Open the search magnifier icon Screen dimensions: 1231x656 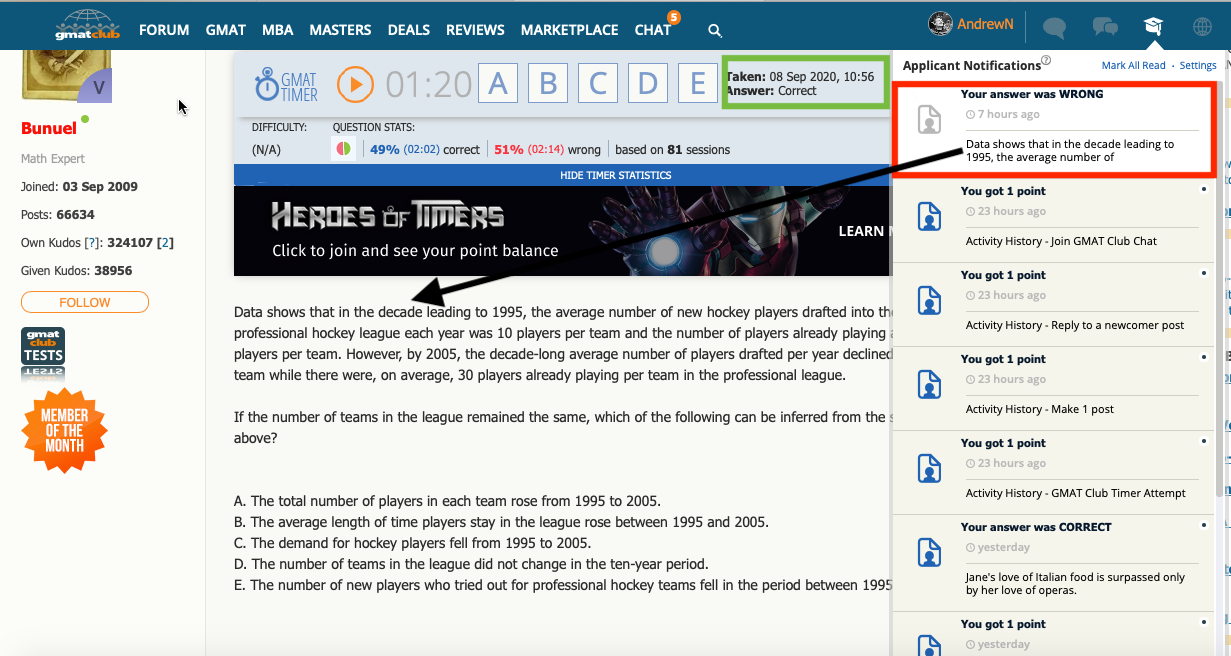[x=715, y=31]
